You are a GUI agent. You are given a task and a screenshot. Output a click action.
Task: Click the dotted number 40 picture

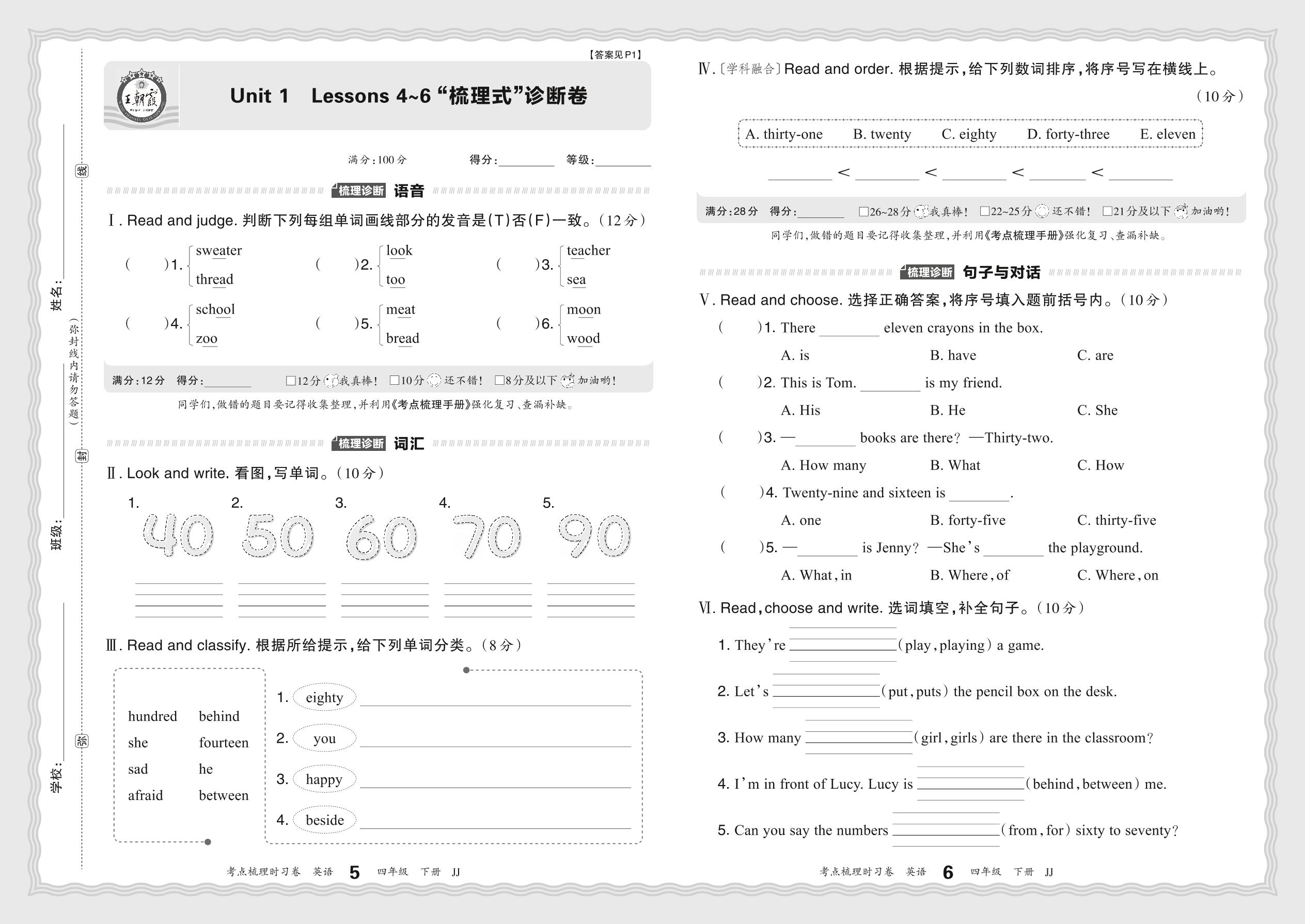pos(178,536)
